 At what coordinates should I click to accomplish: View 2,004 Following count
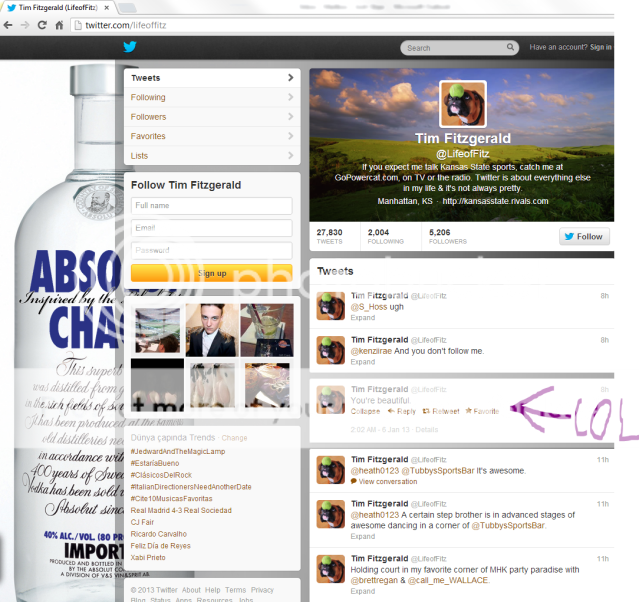[386, 236]
